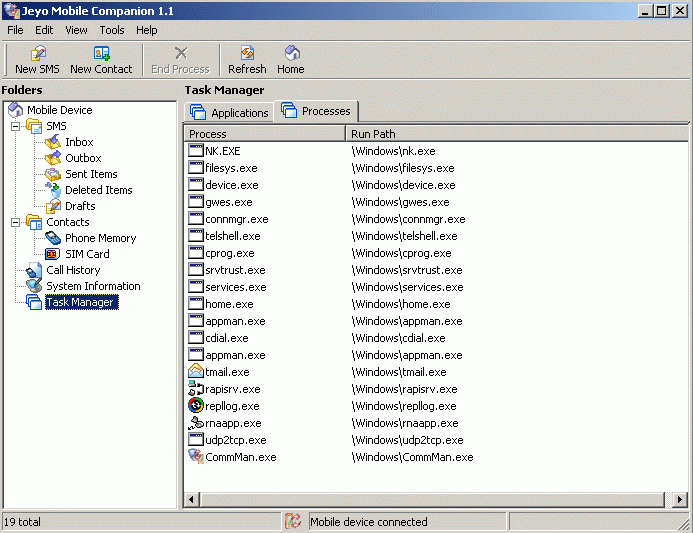Viewport: 693px width, 533px height.
Task: Click the Outbox folder icon
Action: [x=53, y=158]
